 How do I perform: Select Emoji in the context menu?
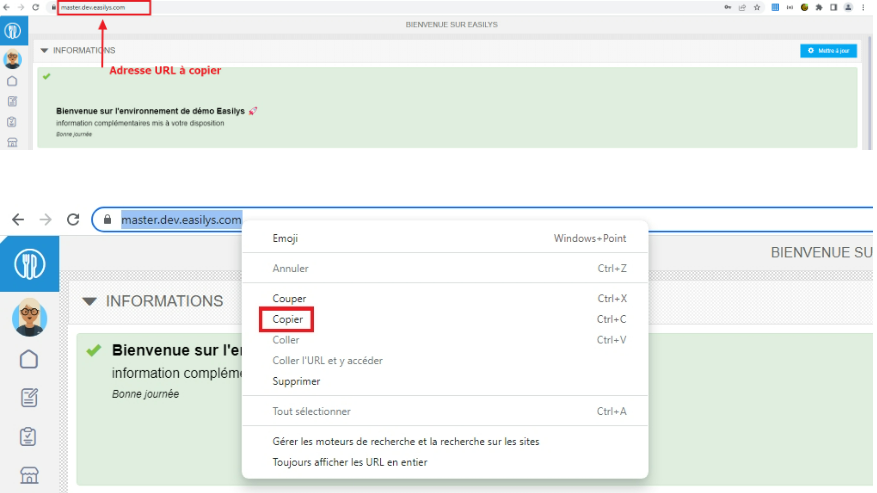tap(445, 238)
